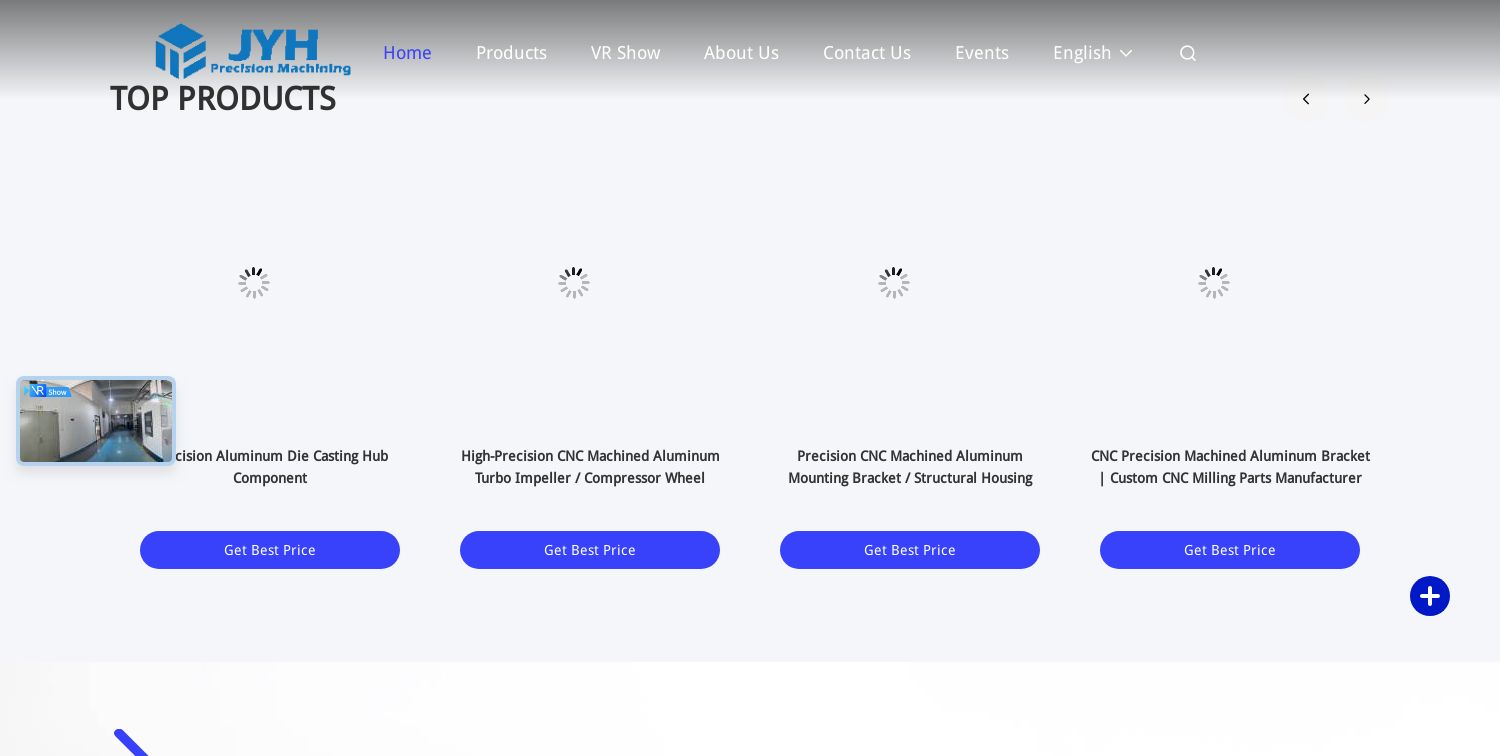
Task: Advance products carousel with right arrow
Action: click(x=1366, y=99)
